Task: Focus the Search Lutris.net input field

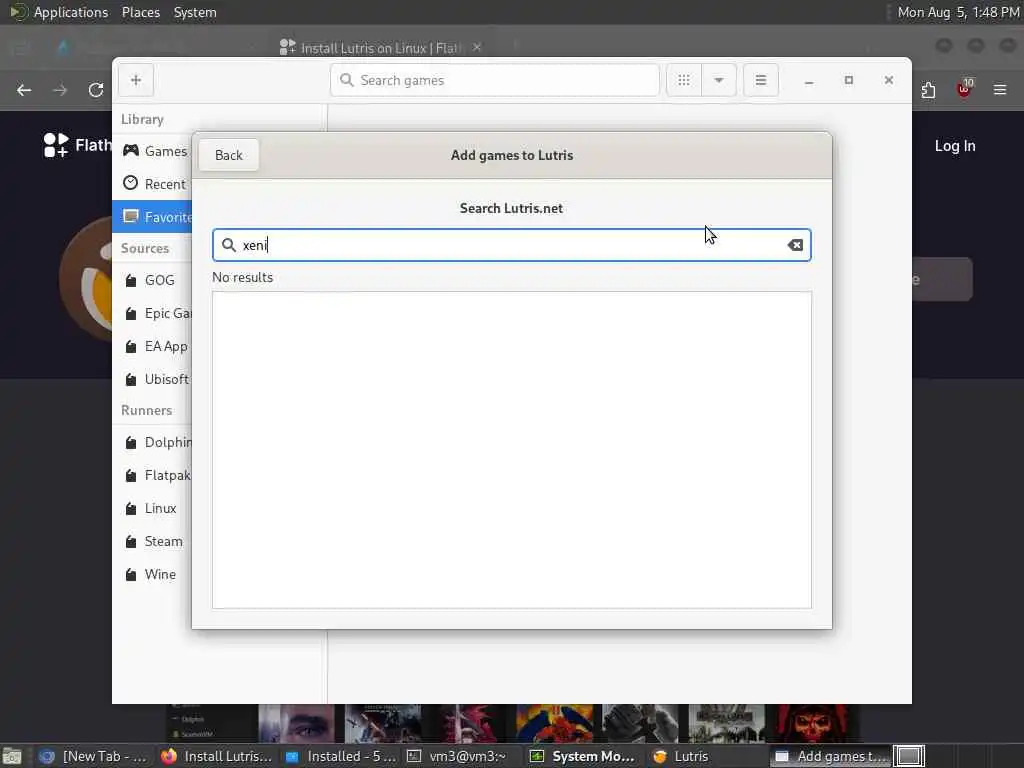Action: (511, 245)
